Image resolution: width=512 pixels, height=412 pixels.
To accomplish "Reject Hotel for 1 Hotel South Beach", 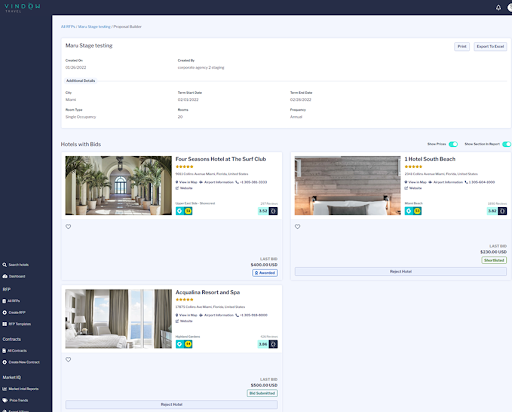I will (x=401, y=272).
